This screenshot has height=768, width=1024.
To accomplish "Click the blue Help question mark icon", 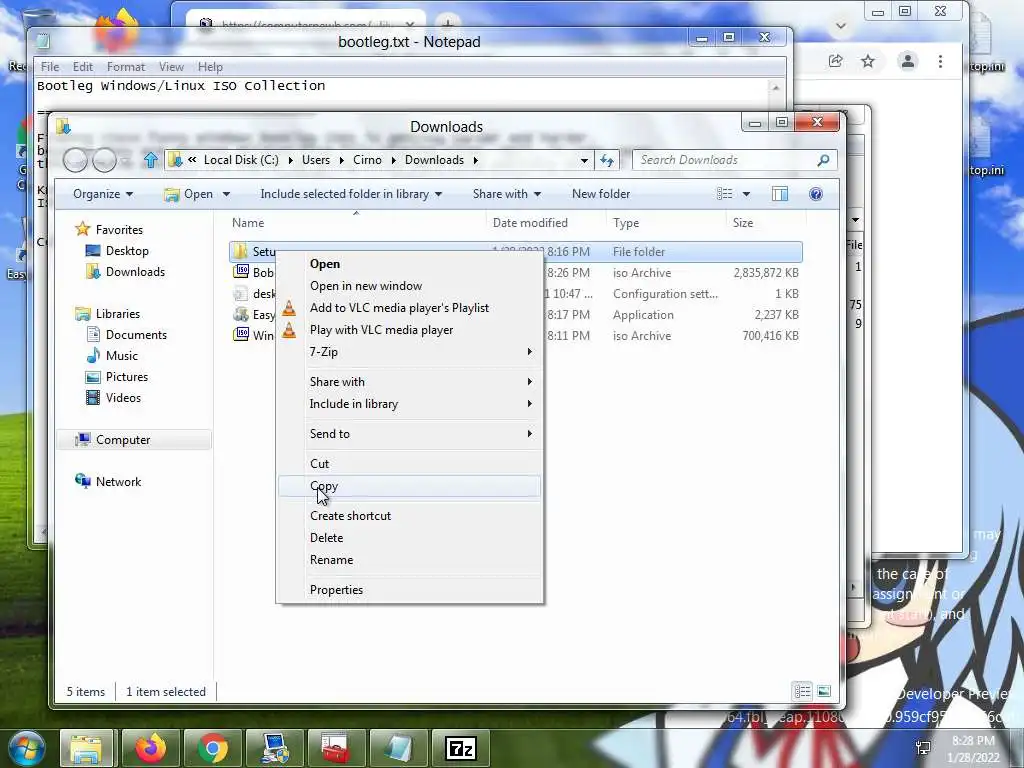I will tap(816, 194).
